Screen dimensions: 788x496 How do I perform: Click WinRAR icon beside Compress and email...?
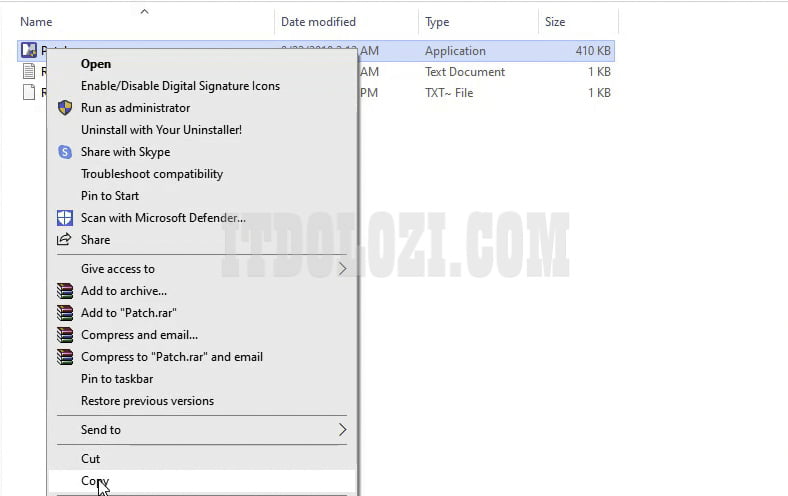pos(65,335)
